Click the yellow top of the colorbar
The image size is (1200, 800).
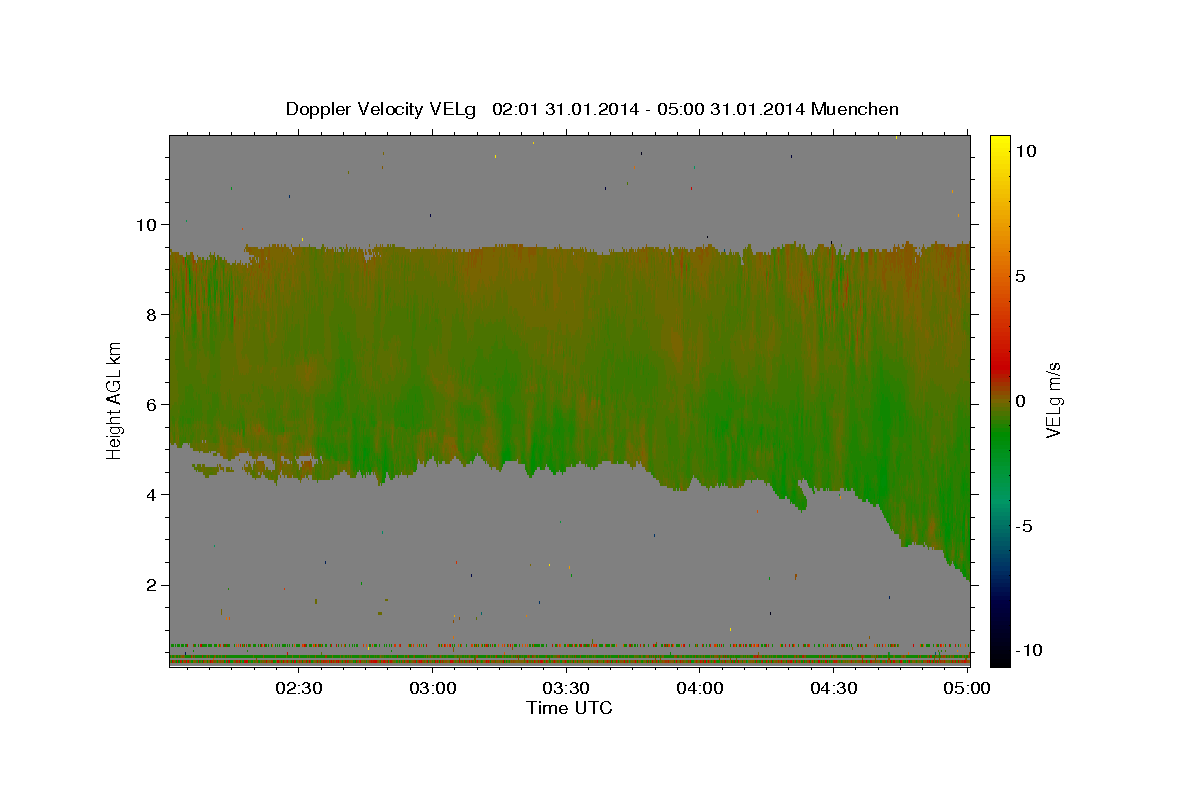pyautogui.click(x=999, y=145)
